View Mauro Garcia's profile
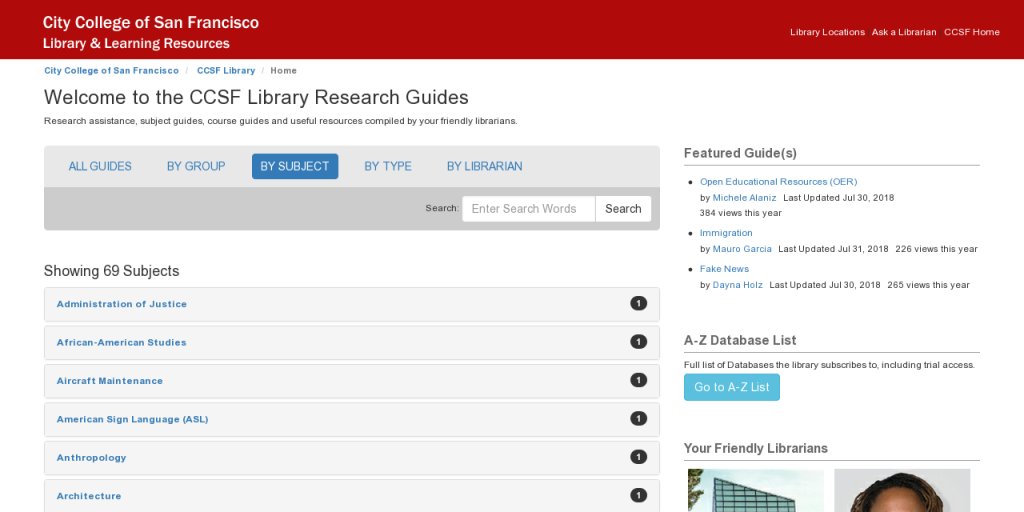The height and width of the screenshot is (512, 1024). click(x=742, y=249)
